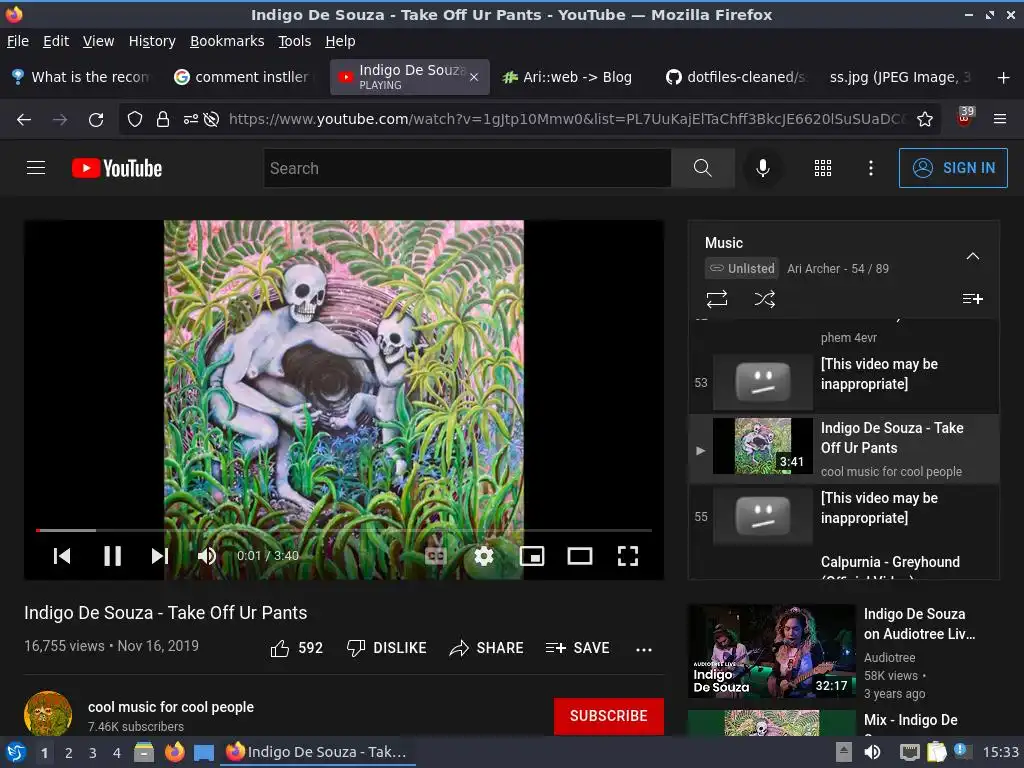
Task: Enter fullscreen mode
Action: [628, 556]
